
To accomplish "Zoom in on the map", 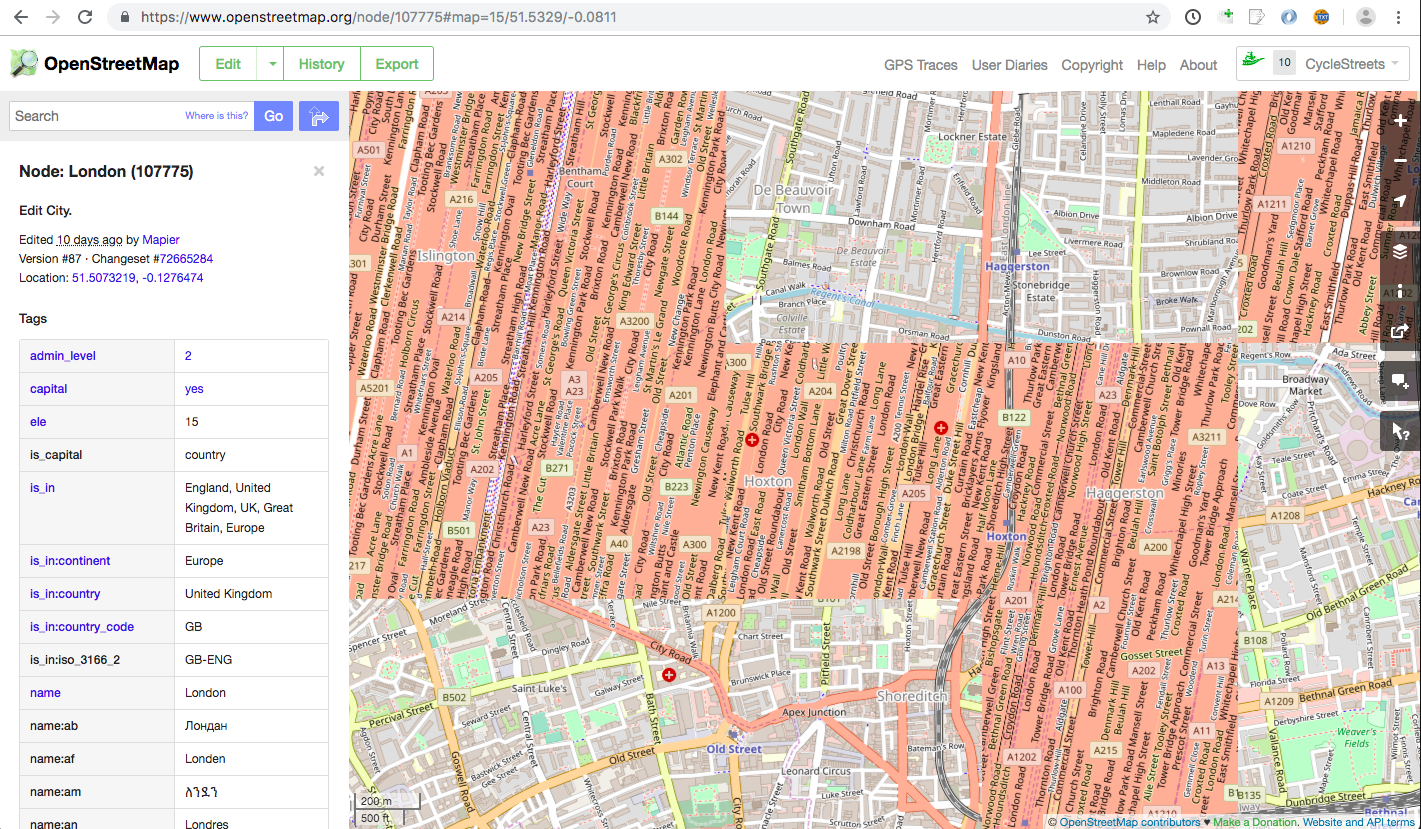I will pos(1399,120).
